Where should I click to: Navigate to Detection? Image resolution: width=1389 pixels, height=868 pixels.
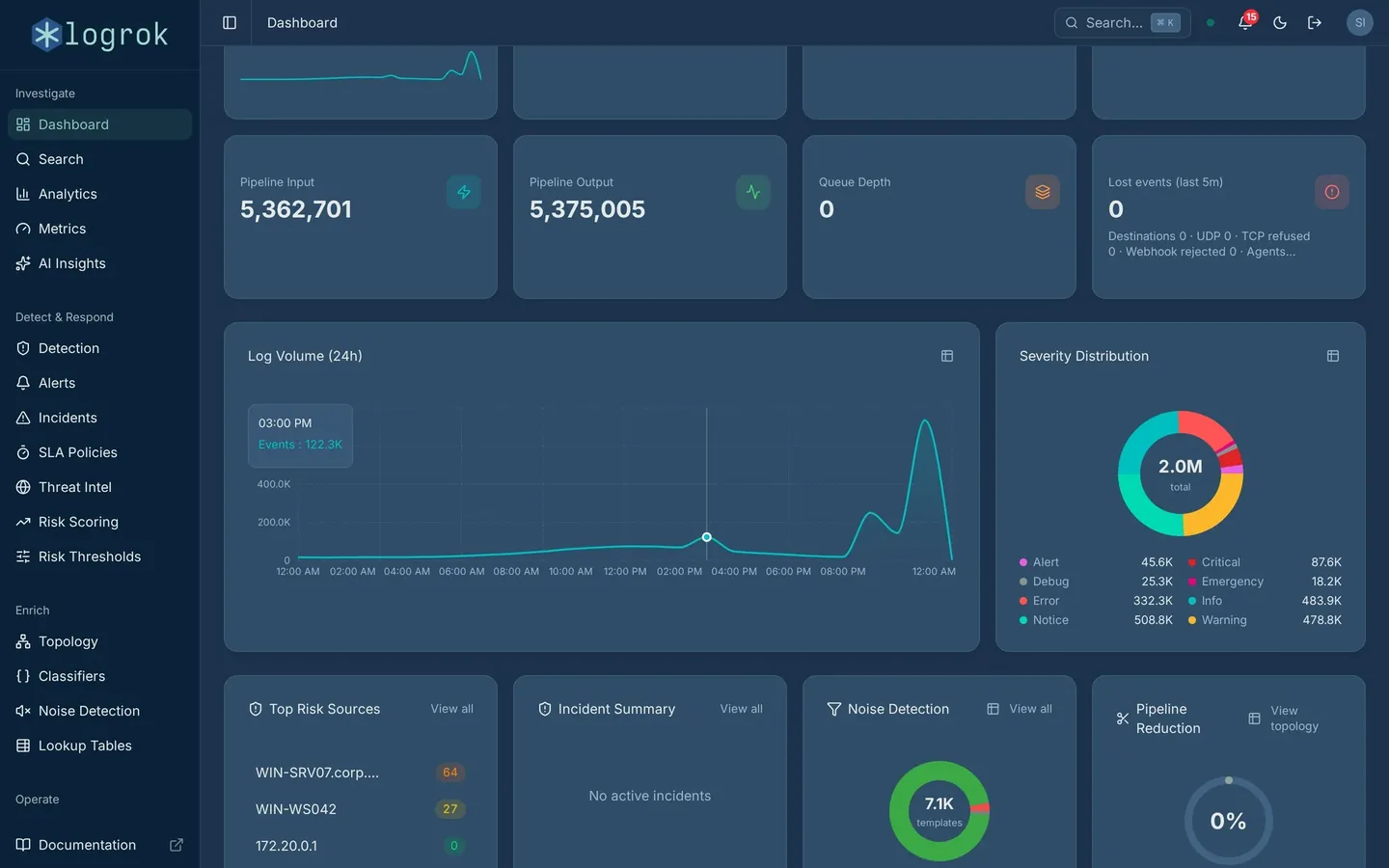[100, 348]
